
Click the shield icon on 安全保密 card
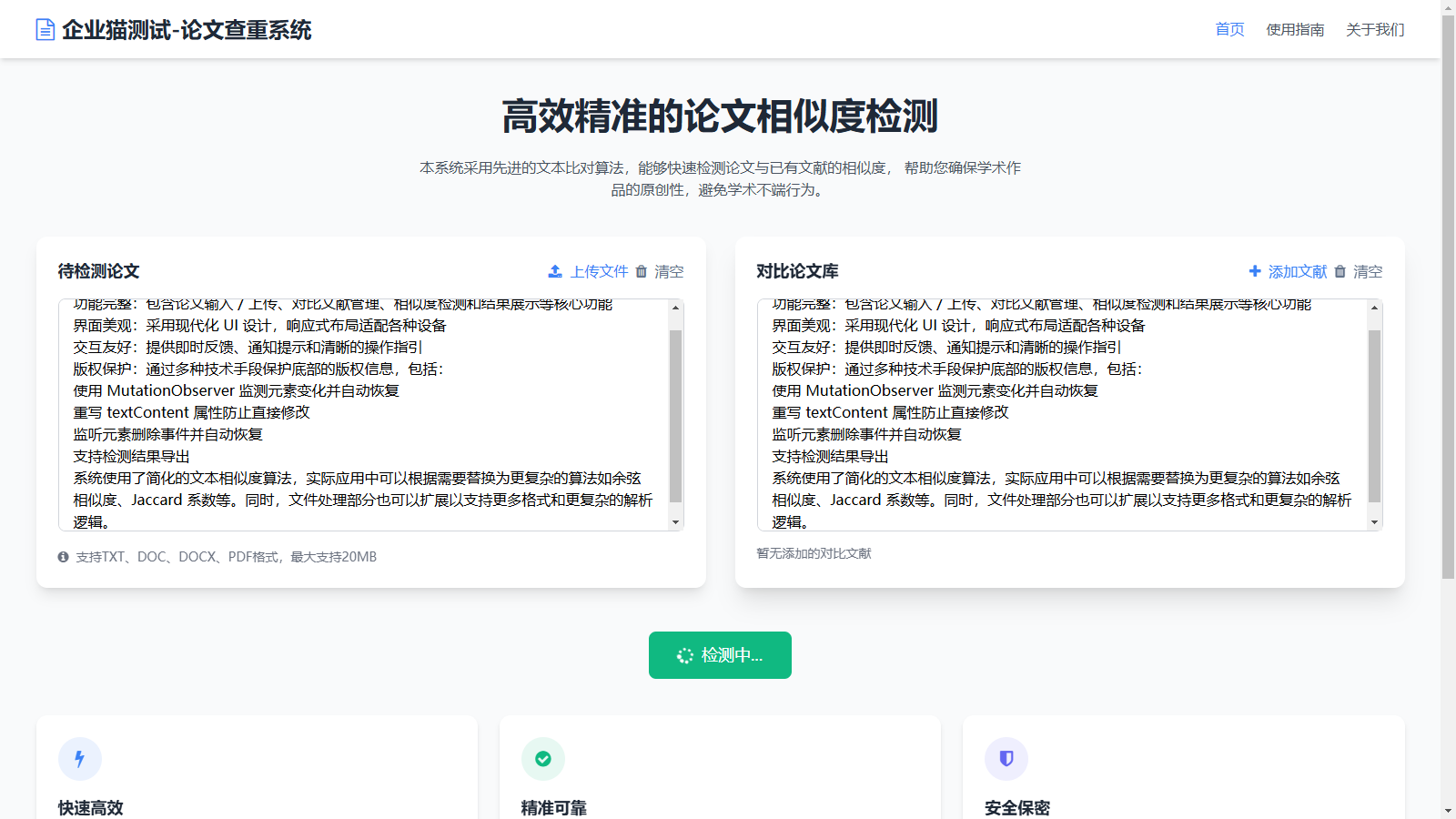point(1006,758)
